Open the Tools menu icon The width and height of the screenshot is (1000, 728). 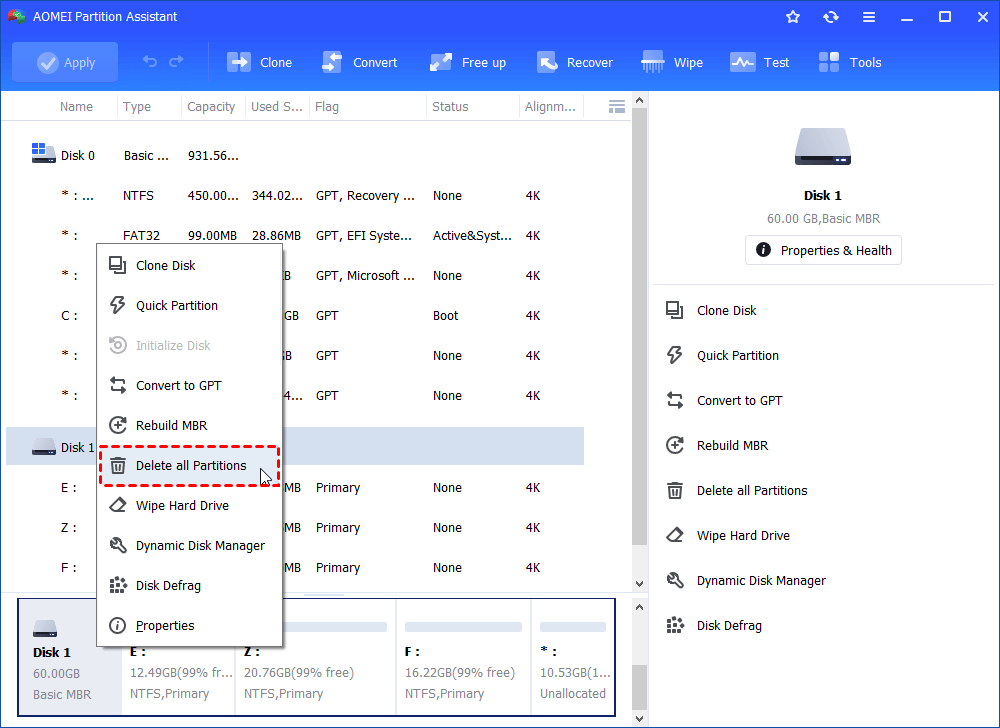point(849,61)
